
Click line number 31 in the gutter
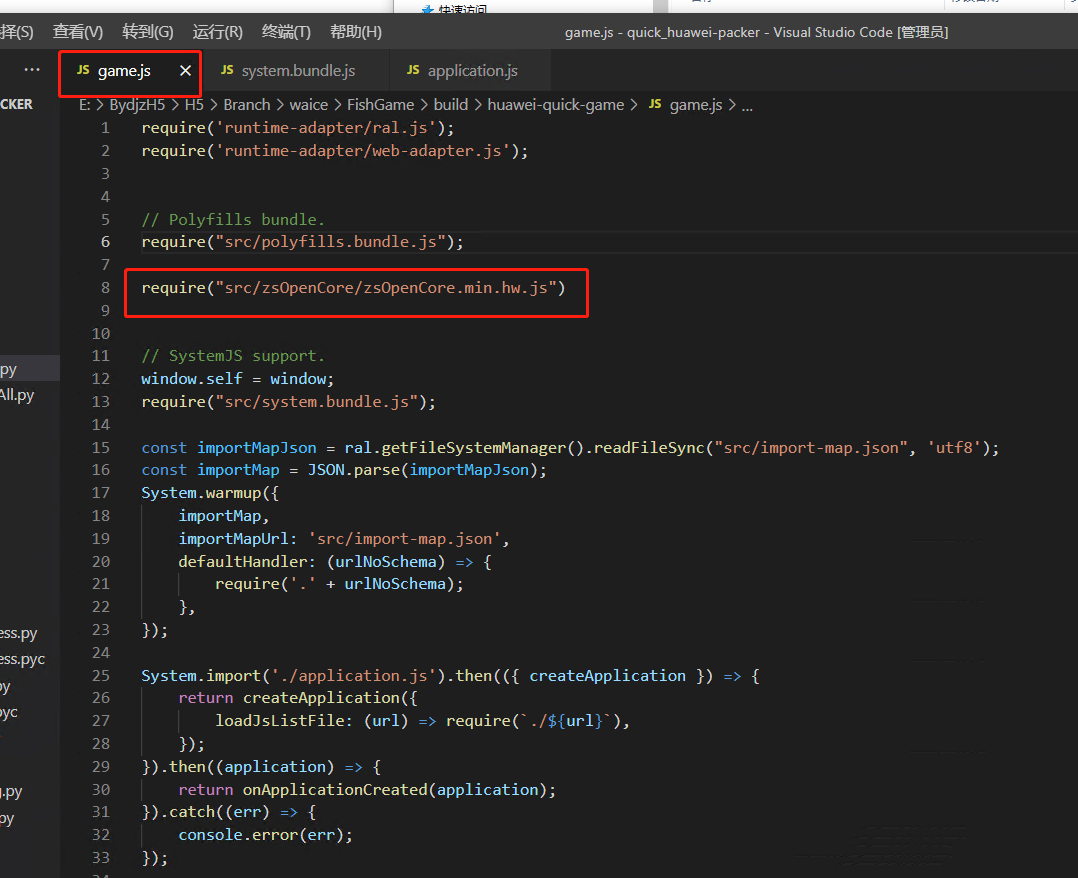pos(100,812)
